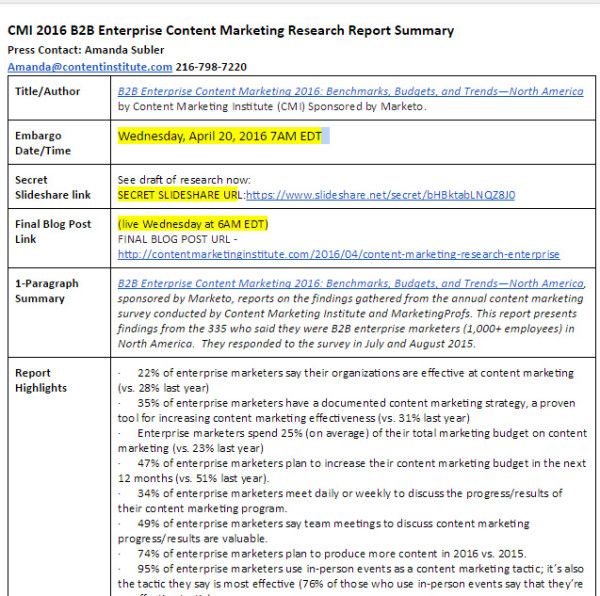Click the highlight '49% of enterprise marketers say team meetings'

[x=259, y=524]
